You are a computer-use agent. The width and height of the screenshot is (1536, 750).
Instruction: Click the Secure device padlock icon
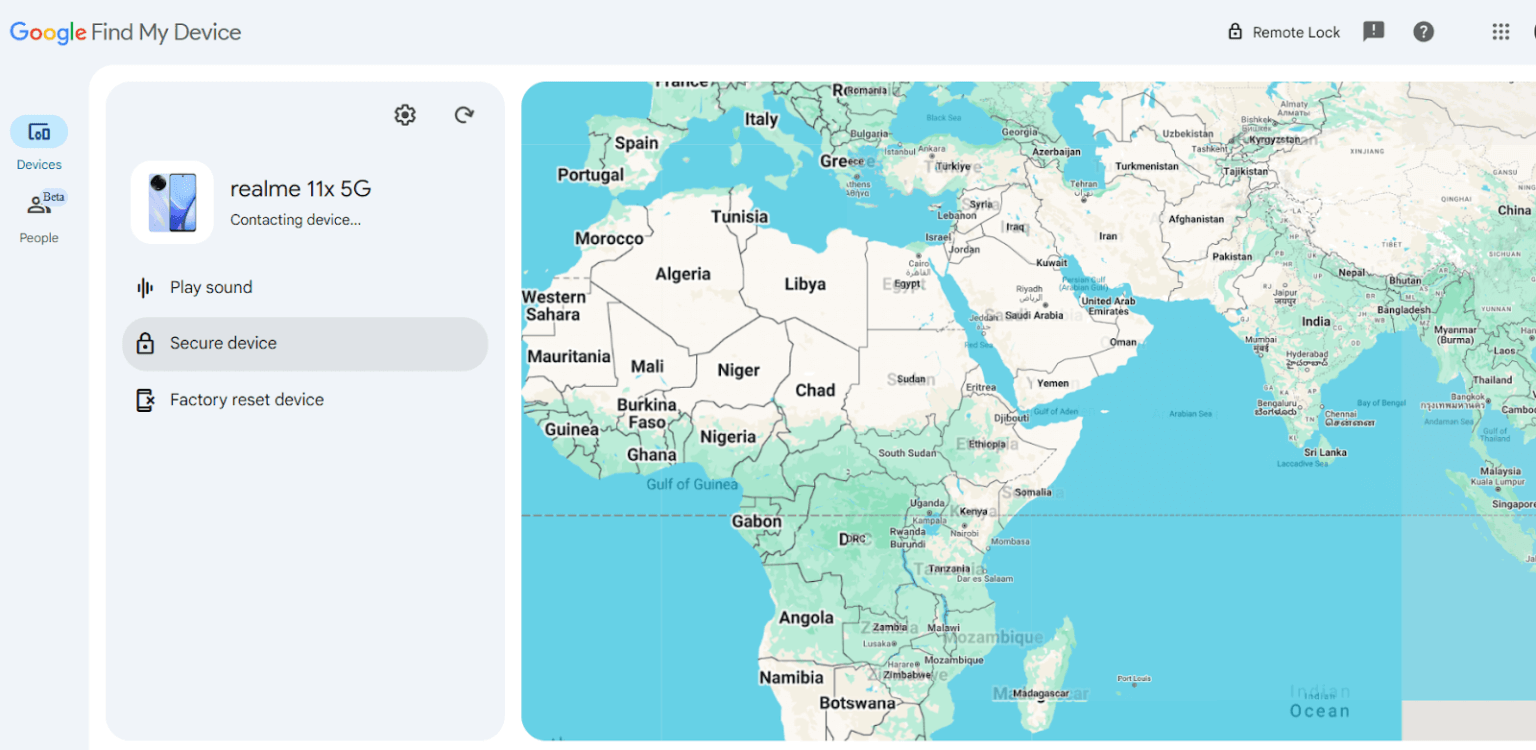click(145, 342)
